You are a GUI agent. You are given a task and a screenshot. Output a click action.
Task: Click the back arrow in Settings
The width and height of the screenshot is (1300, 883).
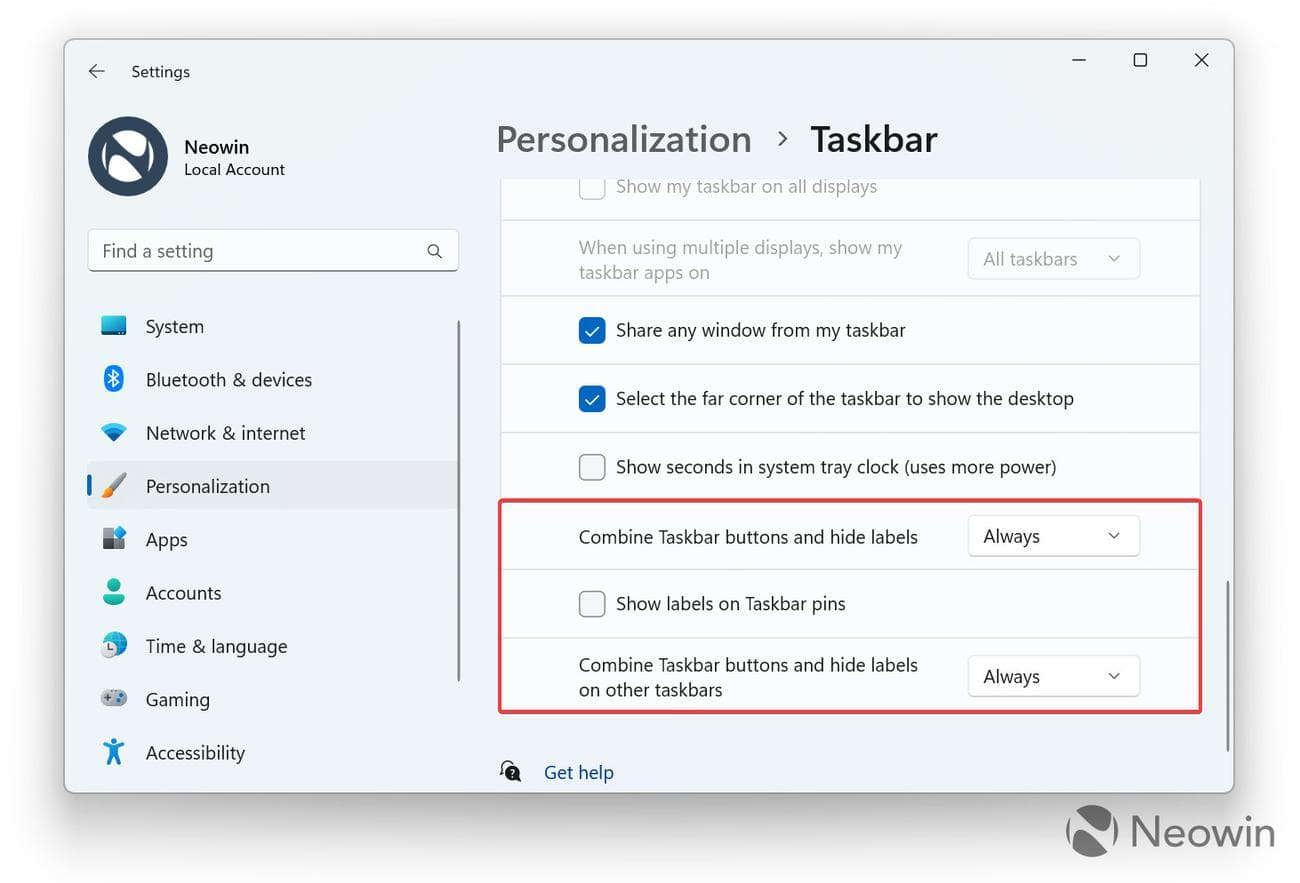pyautogui.click(x=96, y=72)
